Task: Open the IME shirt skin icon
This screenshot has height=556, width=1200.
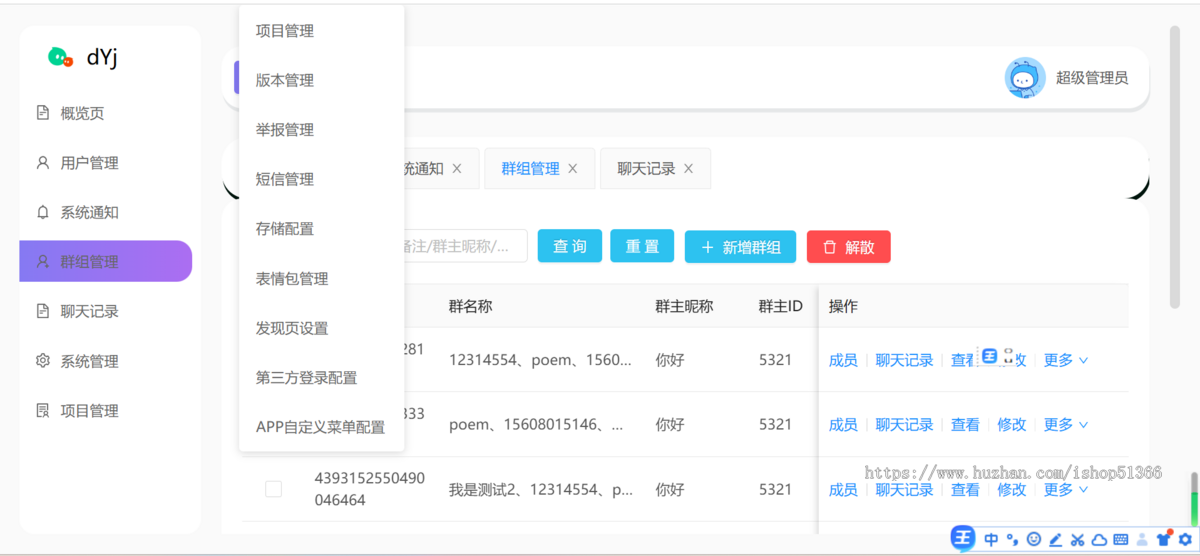Action: (x=1163, y=538)
